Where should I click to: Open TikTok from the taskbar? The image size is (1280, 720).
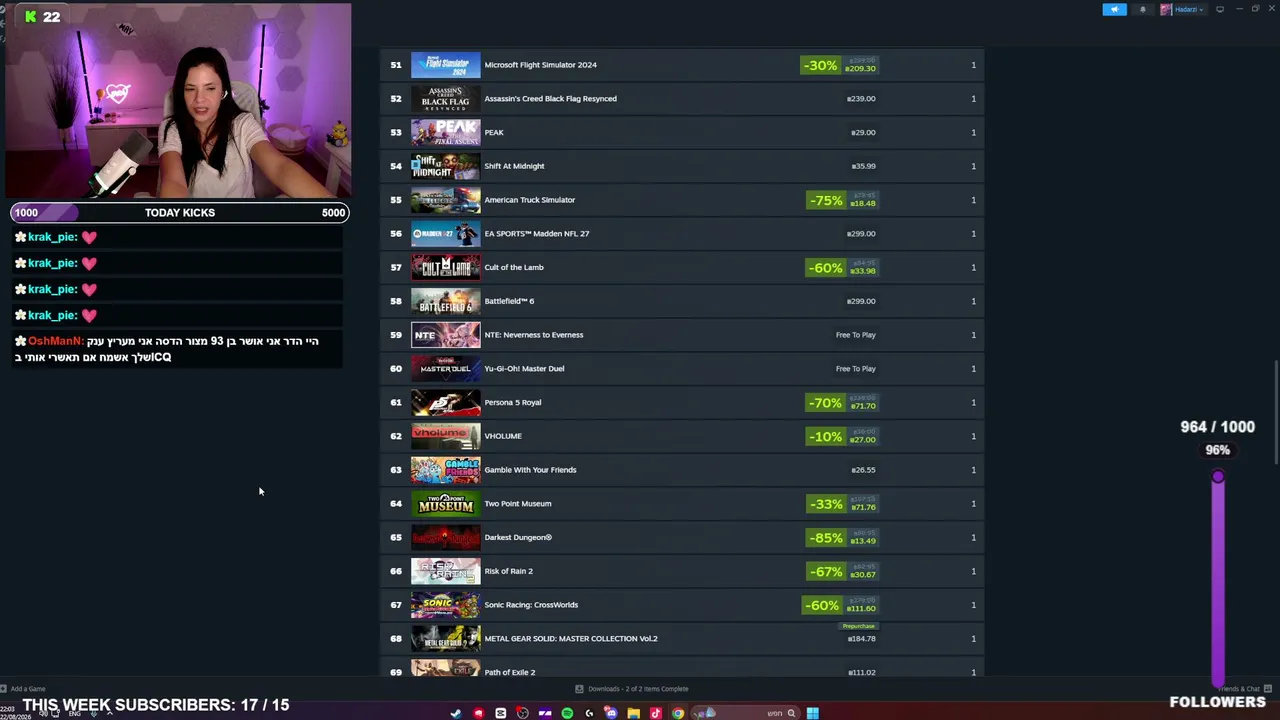click(656, 713)
